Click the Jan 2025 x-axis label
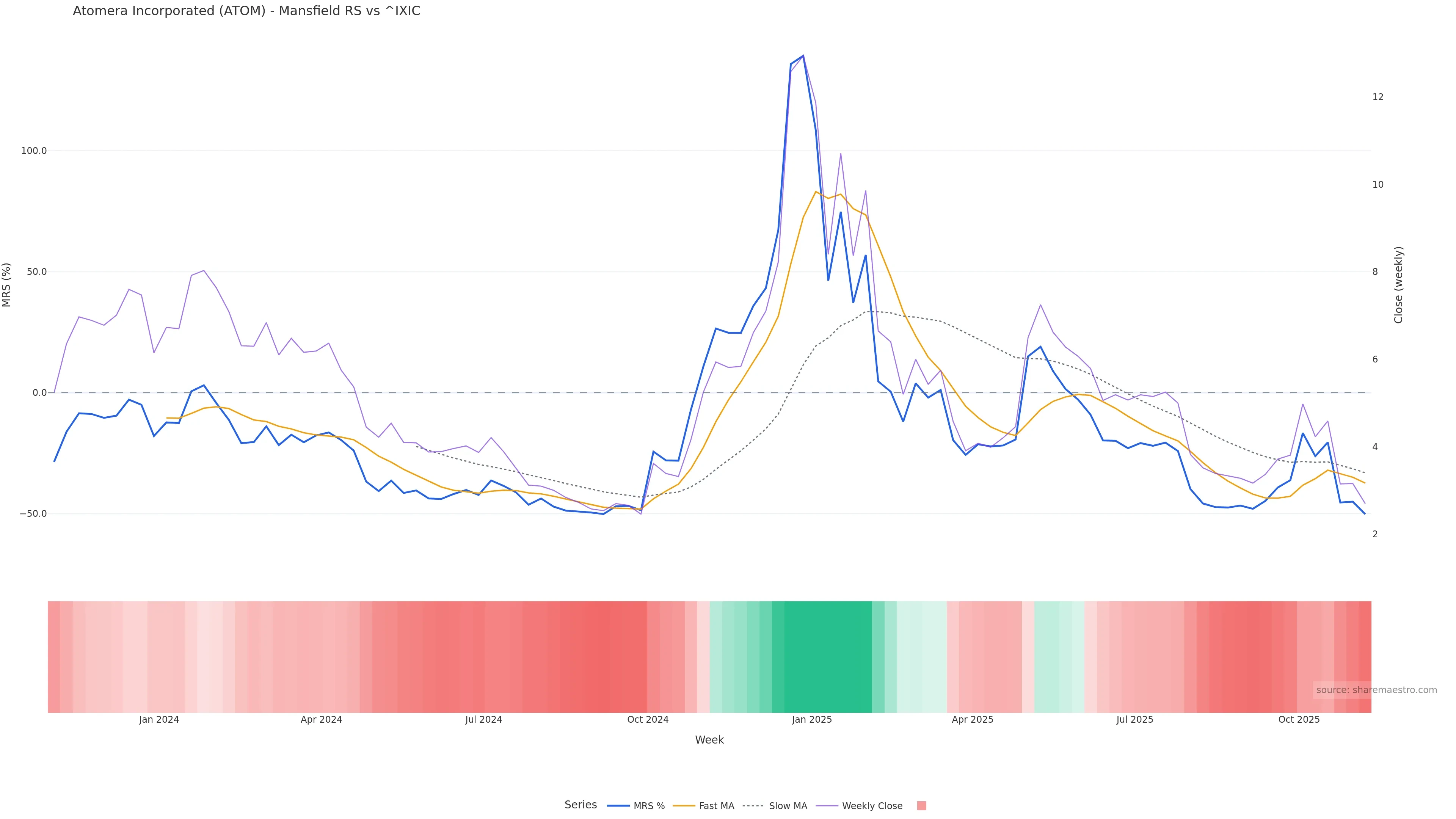1456x819 pixels. [x=812, y=720]
